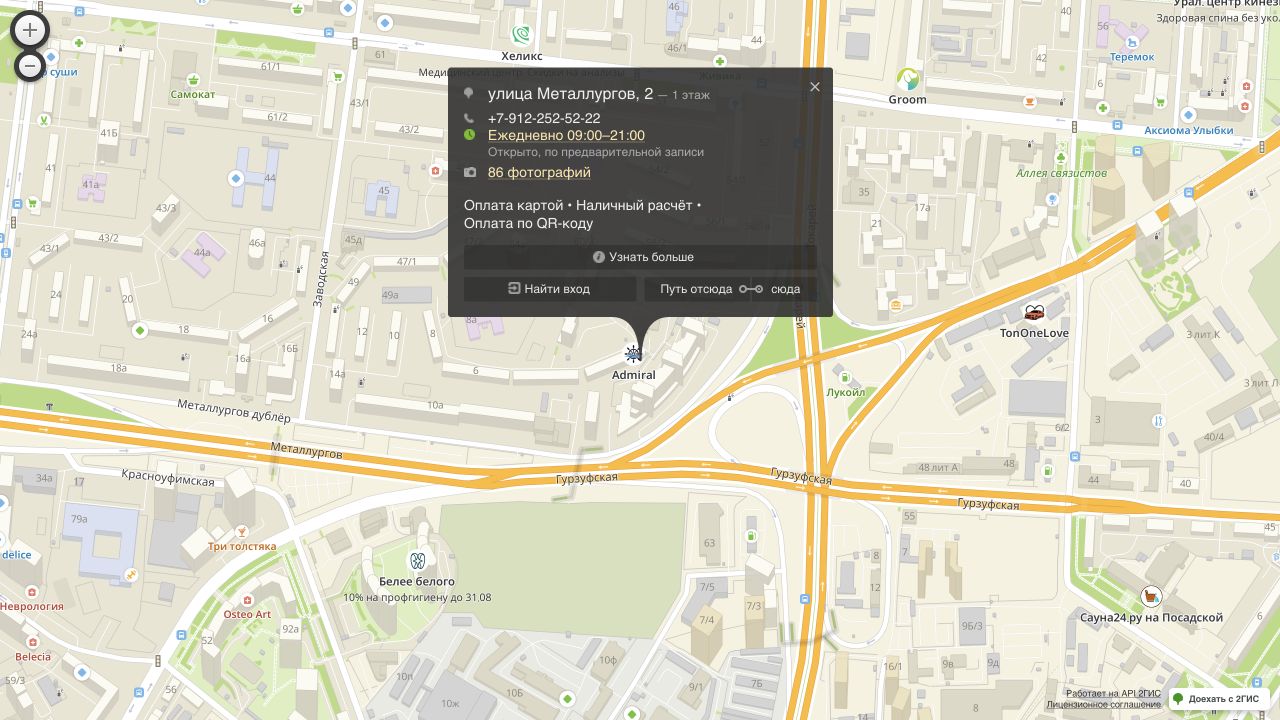The width and height of the screenshot is (1280, 720).
Task: Select the Неврология marker icon
Action: [32, 591]
